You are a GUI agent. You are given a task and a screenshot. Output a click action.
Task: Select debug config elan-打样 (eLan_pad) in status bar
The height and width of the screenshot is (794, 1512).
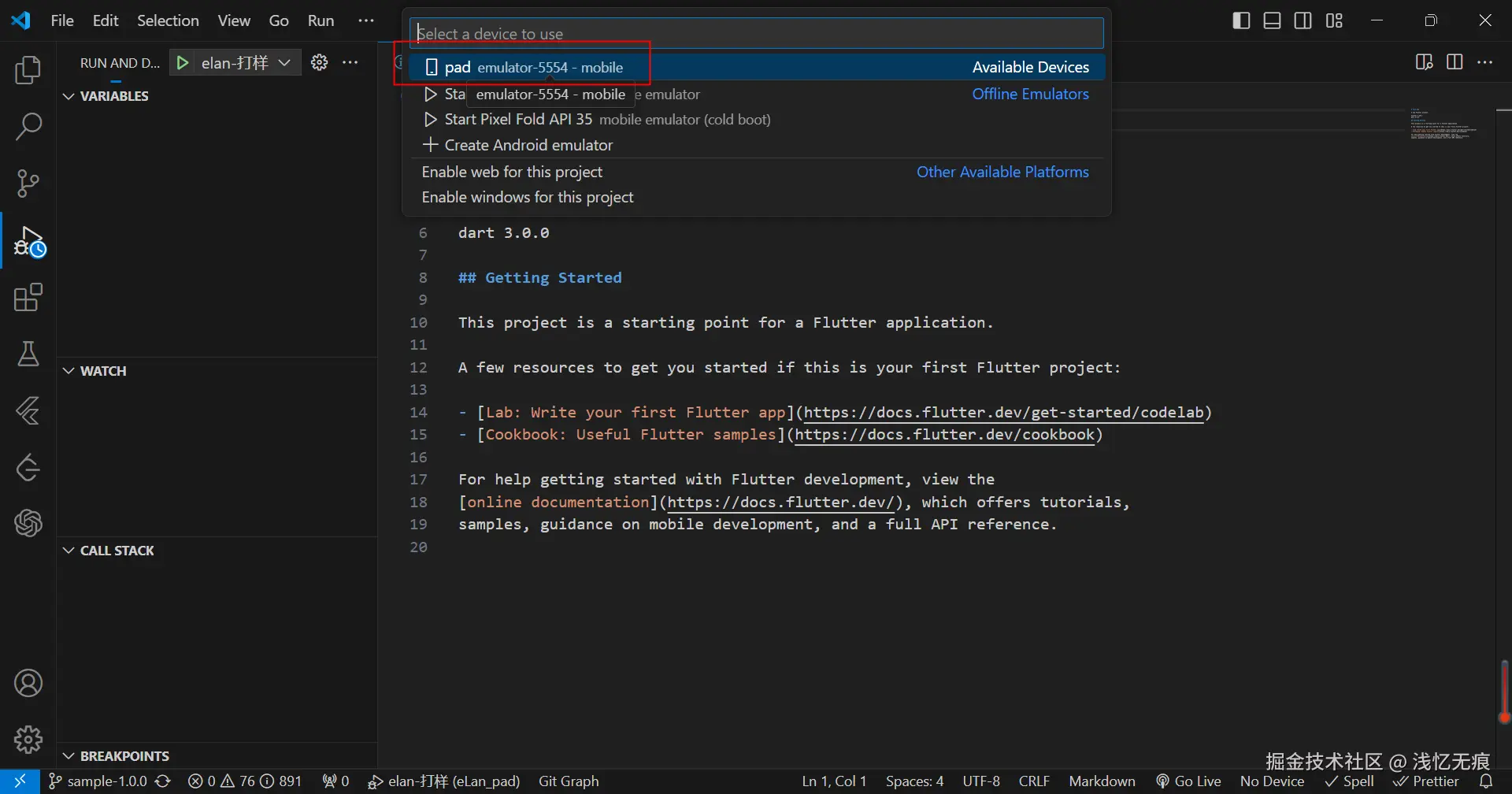click(x=444, y=781)
